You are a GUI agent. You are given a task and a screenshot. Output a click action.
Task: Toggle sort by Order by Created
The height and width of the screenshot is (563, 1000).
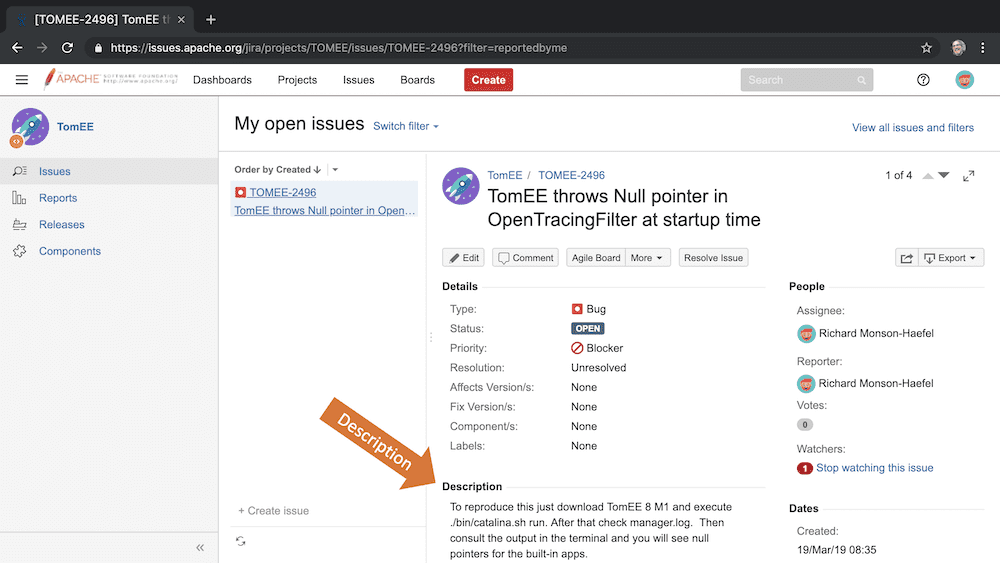[277, 170]
